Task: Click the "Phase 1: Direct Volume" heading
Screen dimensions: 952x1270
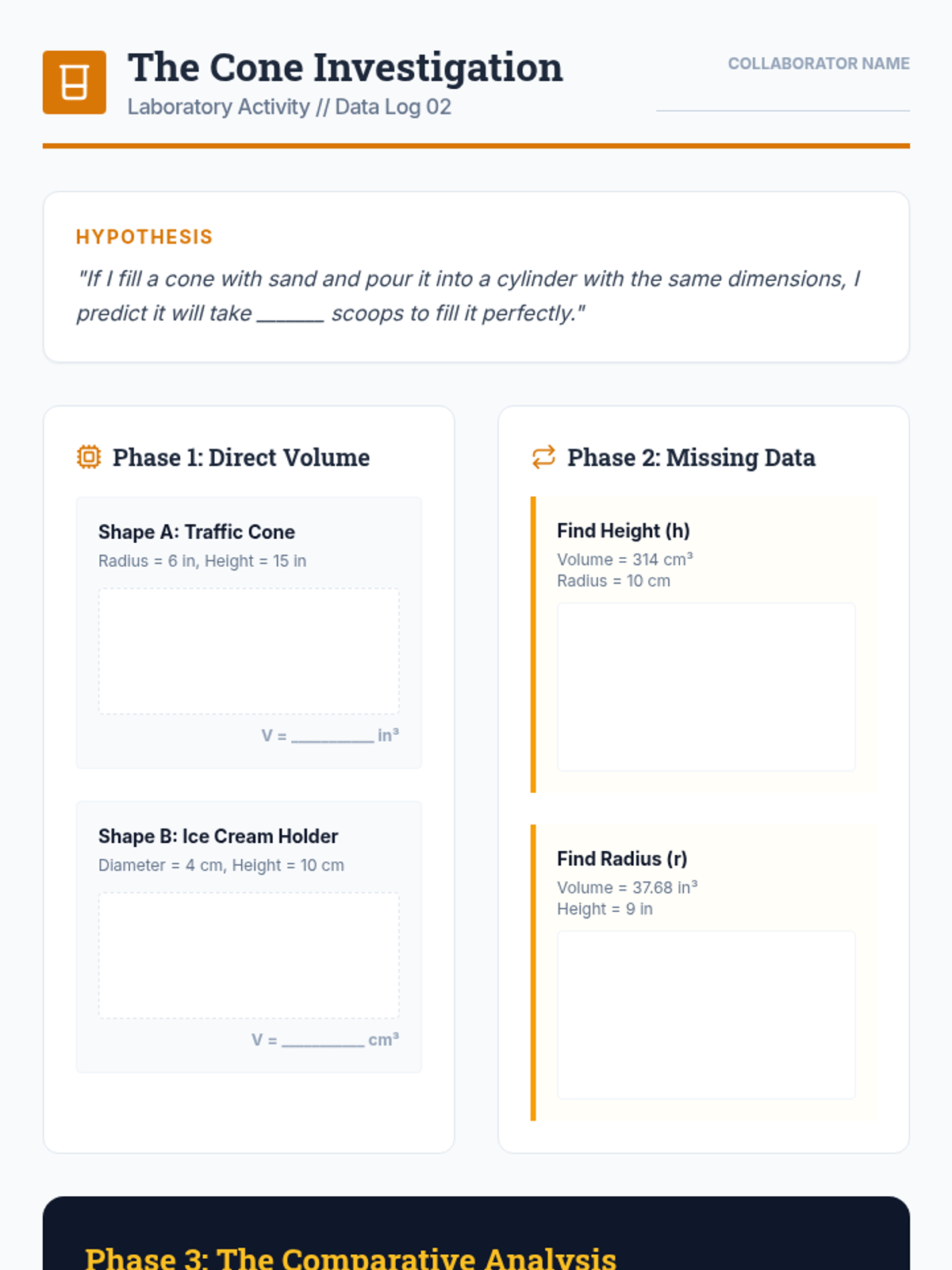Action: point(241,458)
